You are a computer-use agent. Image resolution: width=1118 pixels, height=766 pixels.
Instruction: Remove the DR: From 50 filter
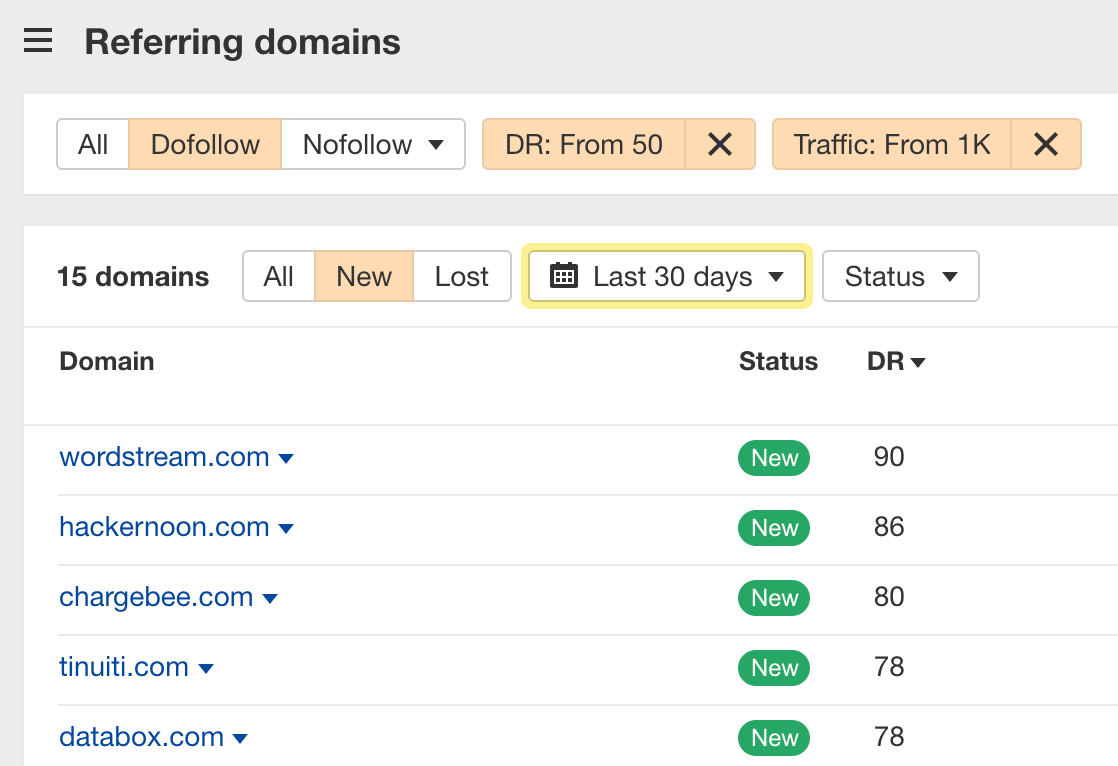coord(720,144)
